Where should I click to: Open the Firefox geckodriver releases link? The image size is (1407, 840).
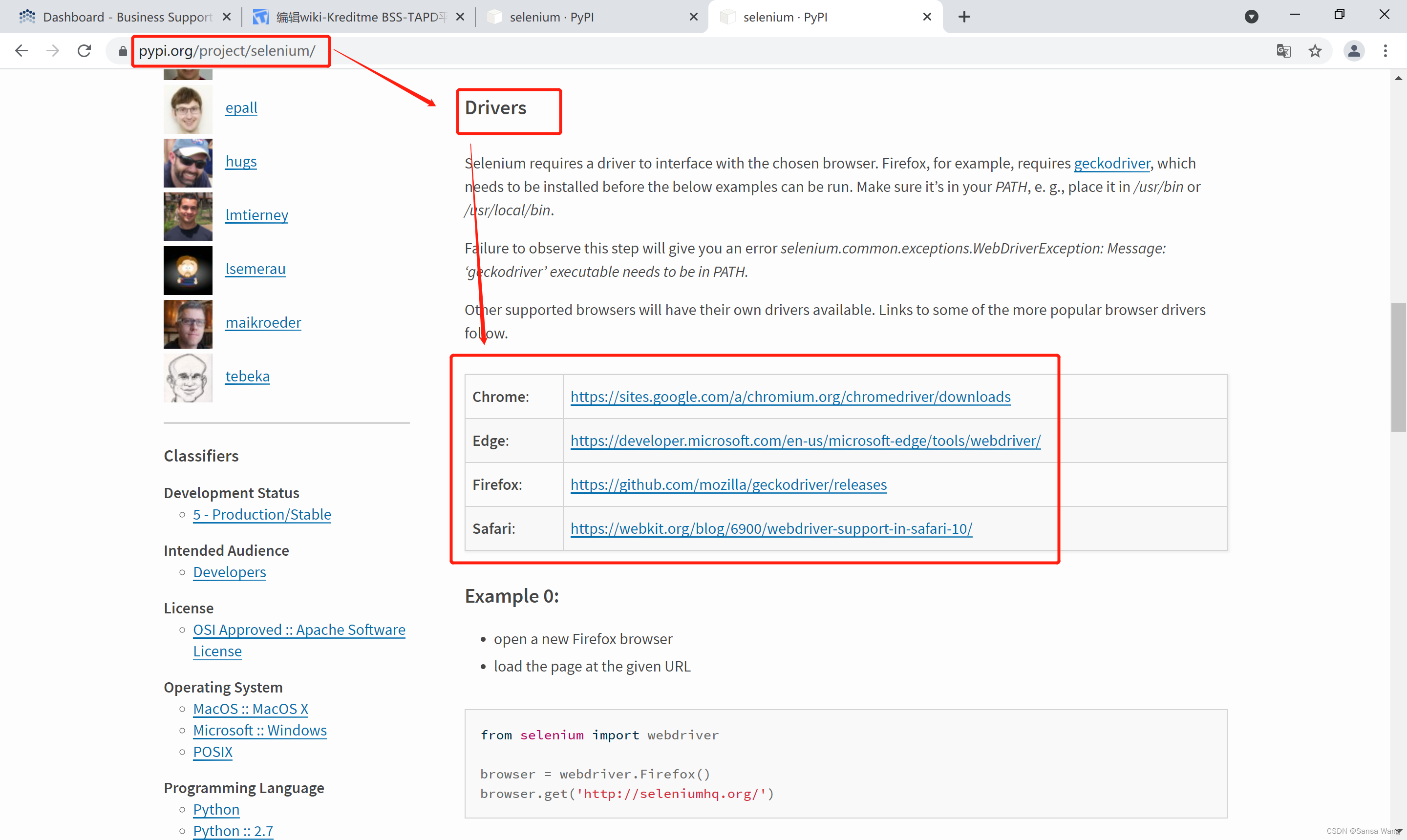[x=729, y=484]
